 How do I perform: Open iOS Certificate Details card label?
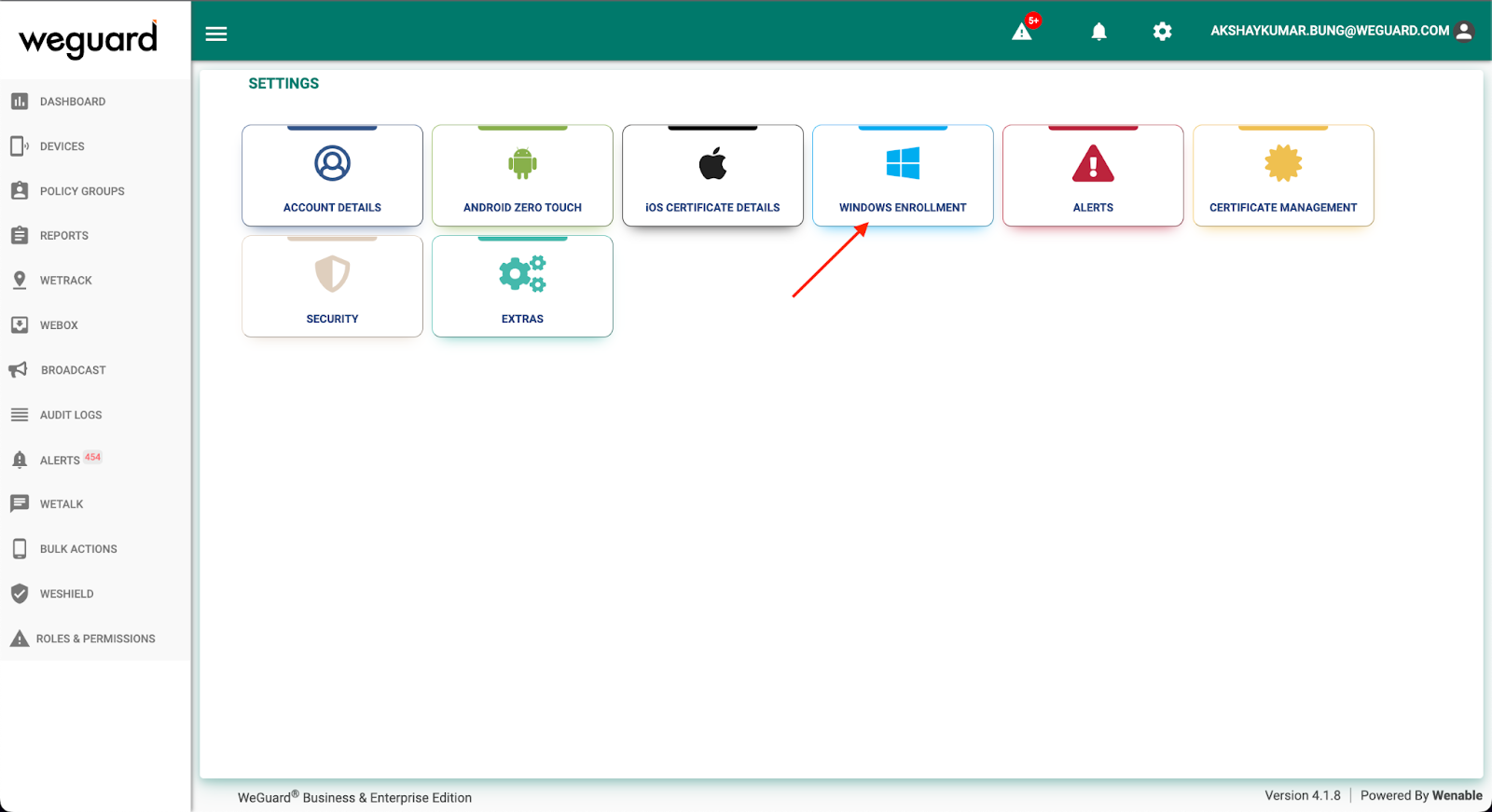pos(712,208)
